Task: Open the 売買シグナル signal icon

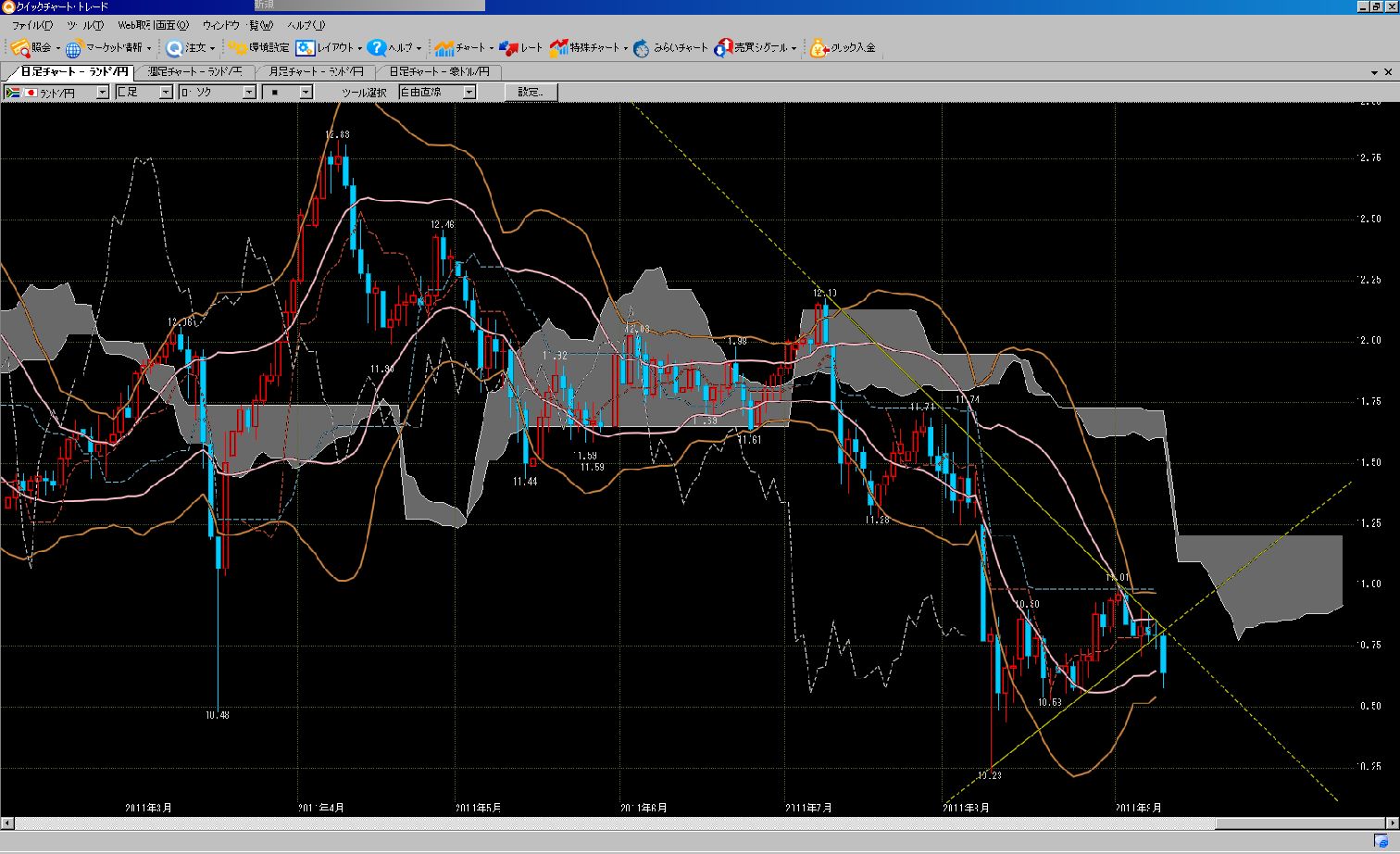Action: 723,48
